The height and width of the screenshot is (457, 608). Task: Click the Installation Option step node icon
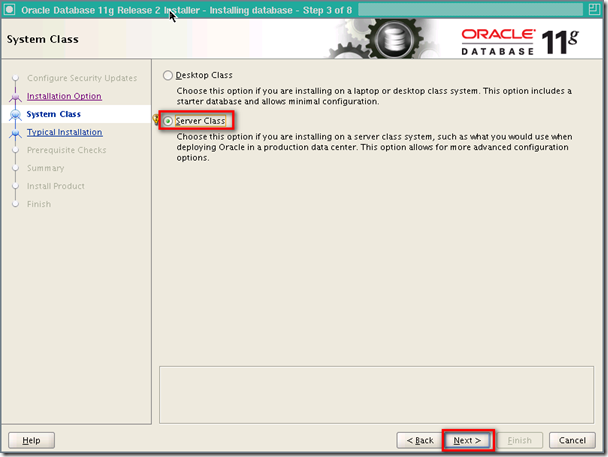(16, 97)
